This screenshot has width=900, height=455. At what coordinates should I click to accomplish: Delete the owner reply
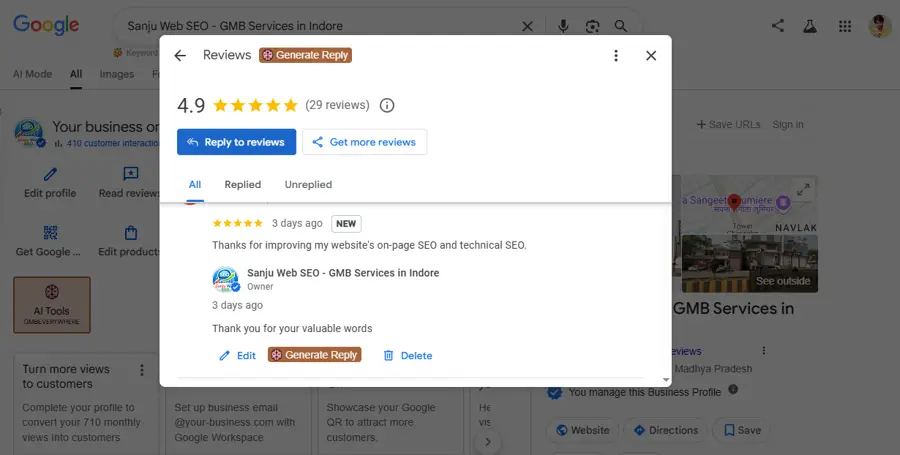click(x=408, y=356)
